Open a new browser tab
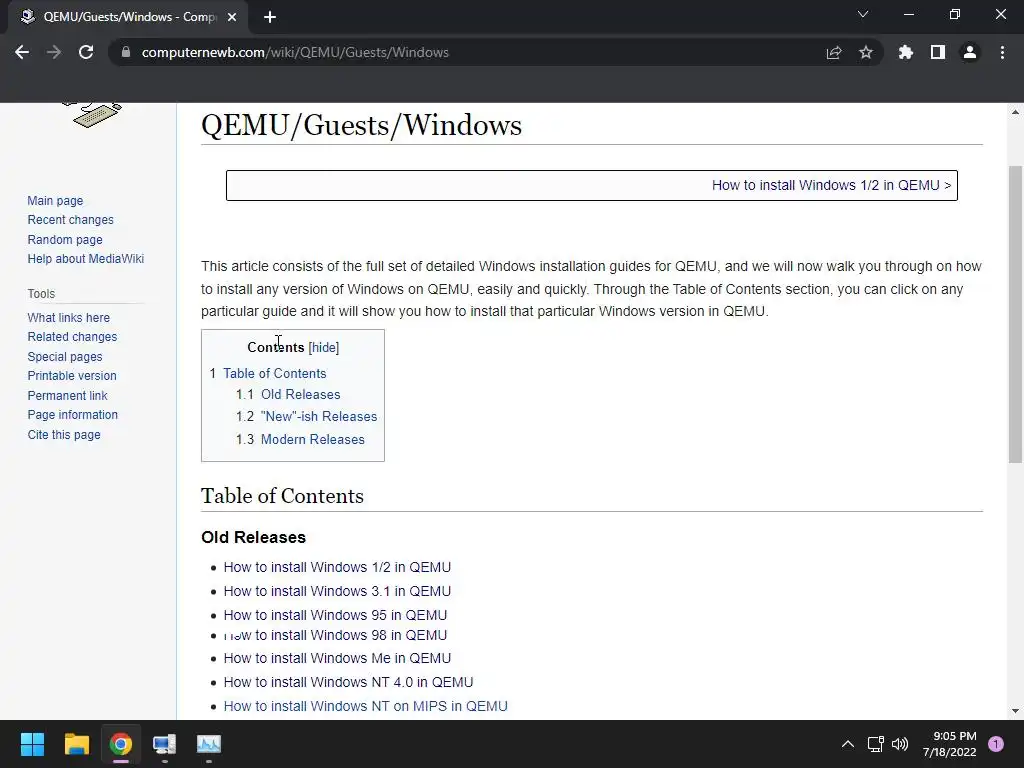 point(270,17)
